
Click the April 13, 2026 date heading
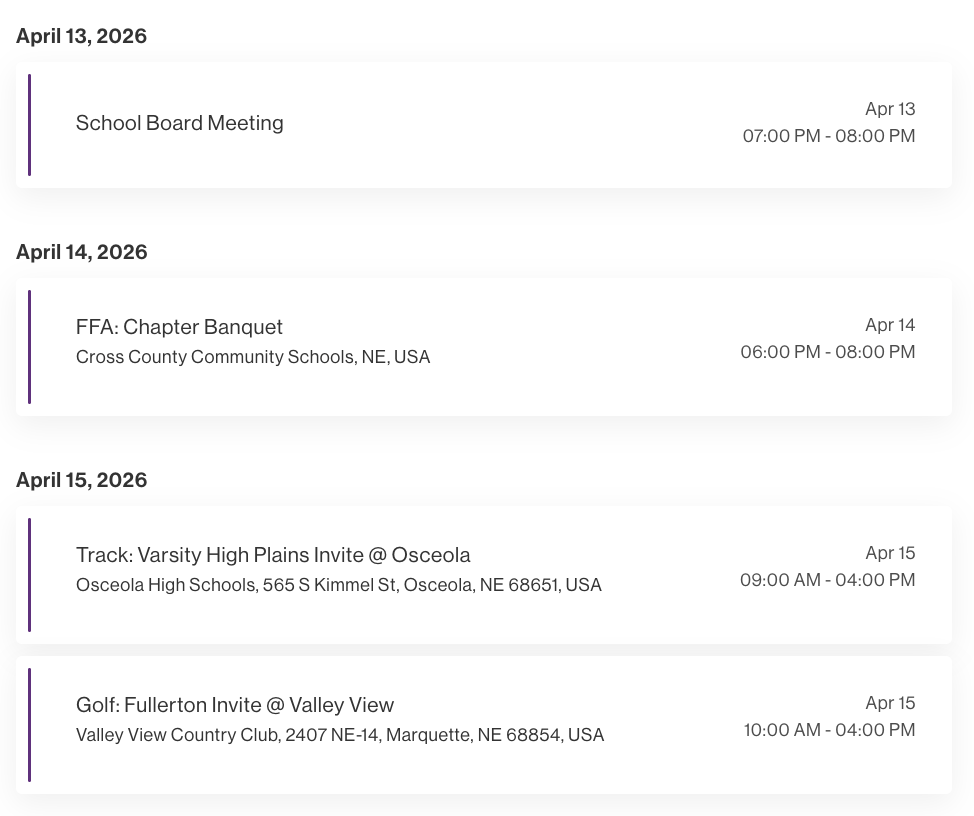tap(81, 36)
